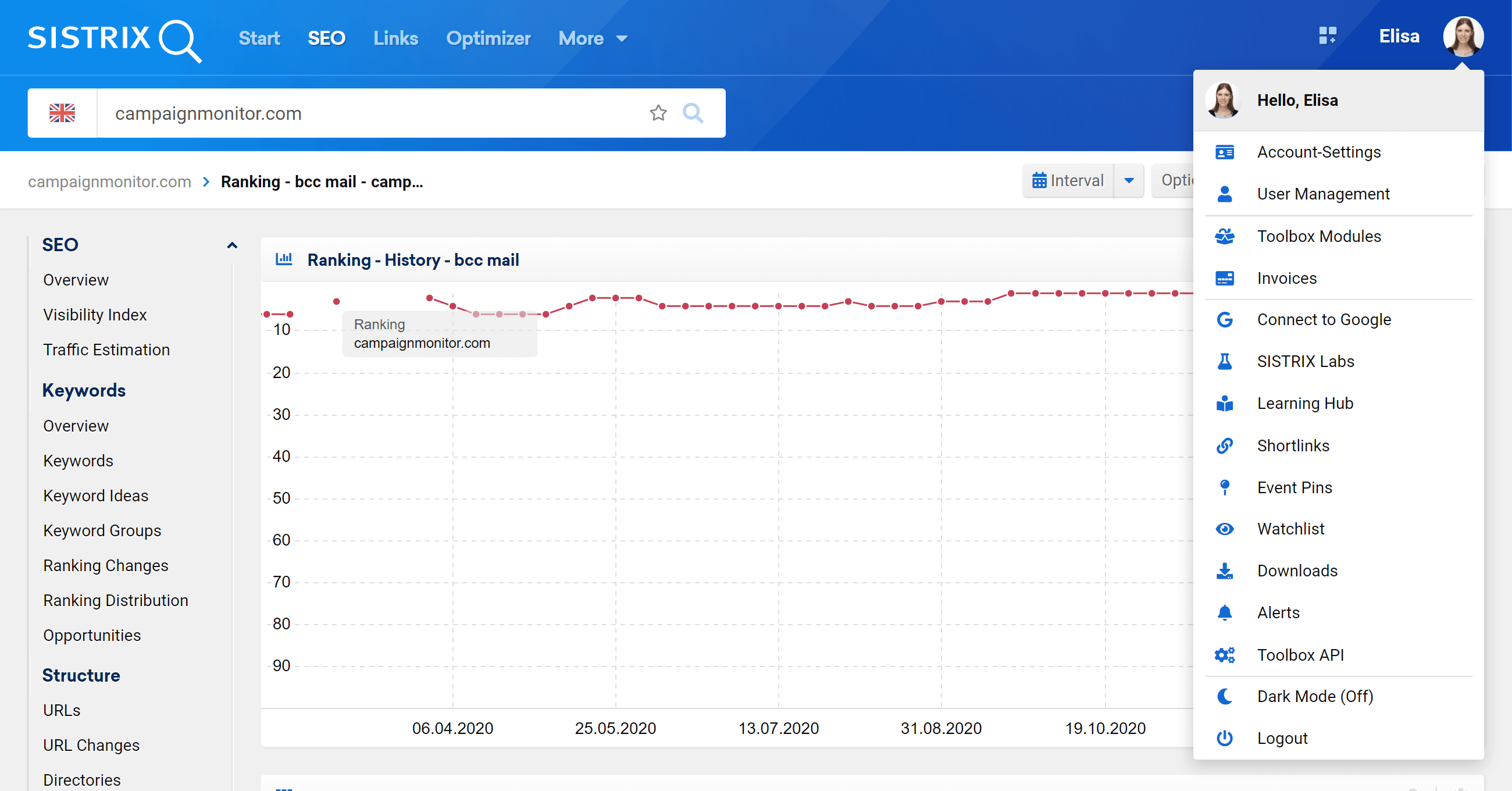The width and height of the screenshot is (1512, 791).
Task: Select User Management from user menu
Action: tap(1338, 194)
